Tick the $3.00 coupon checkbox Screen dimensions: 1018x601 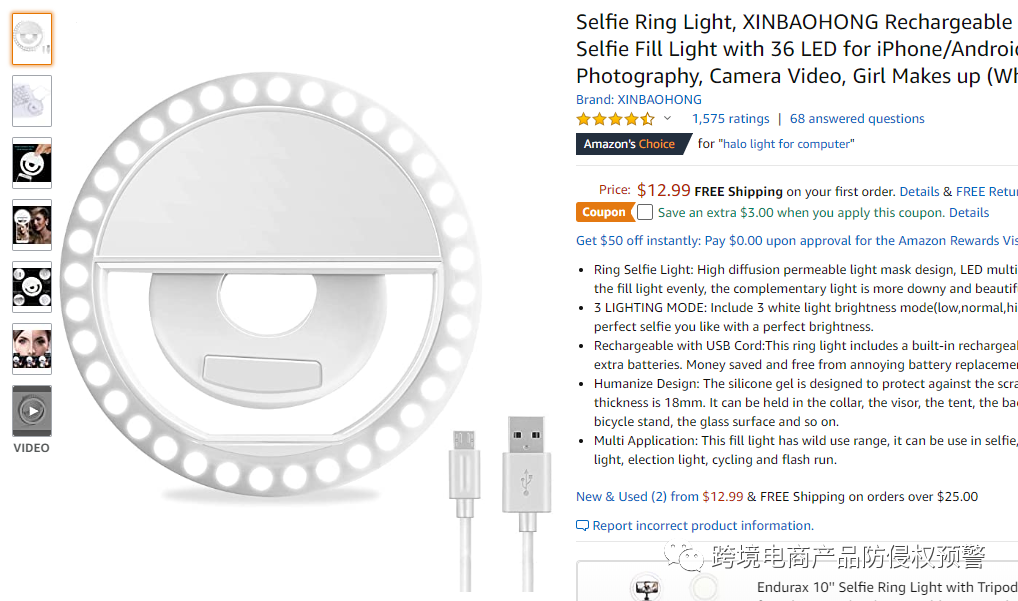[x=645, y=212]
